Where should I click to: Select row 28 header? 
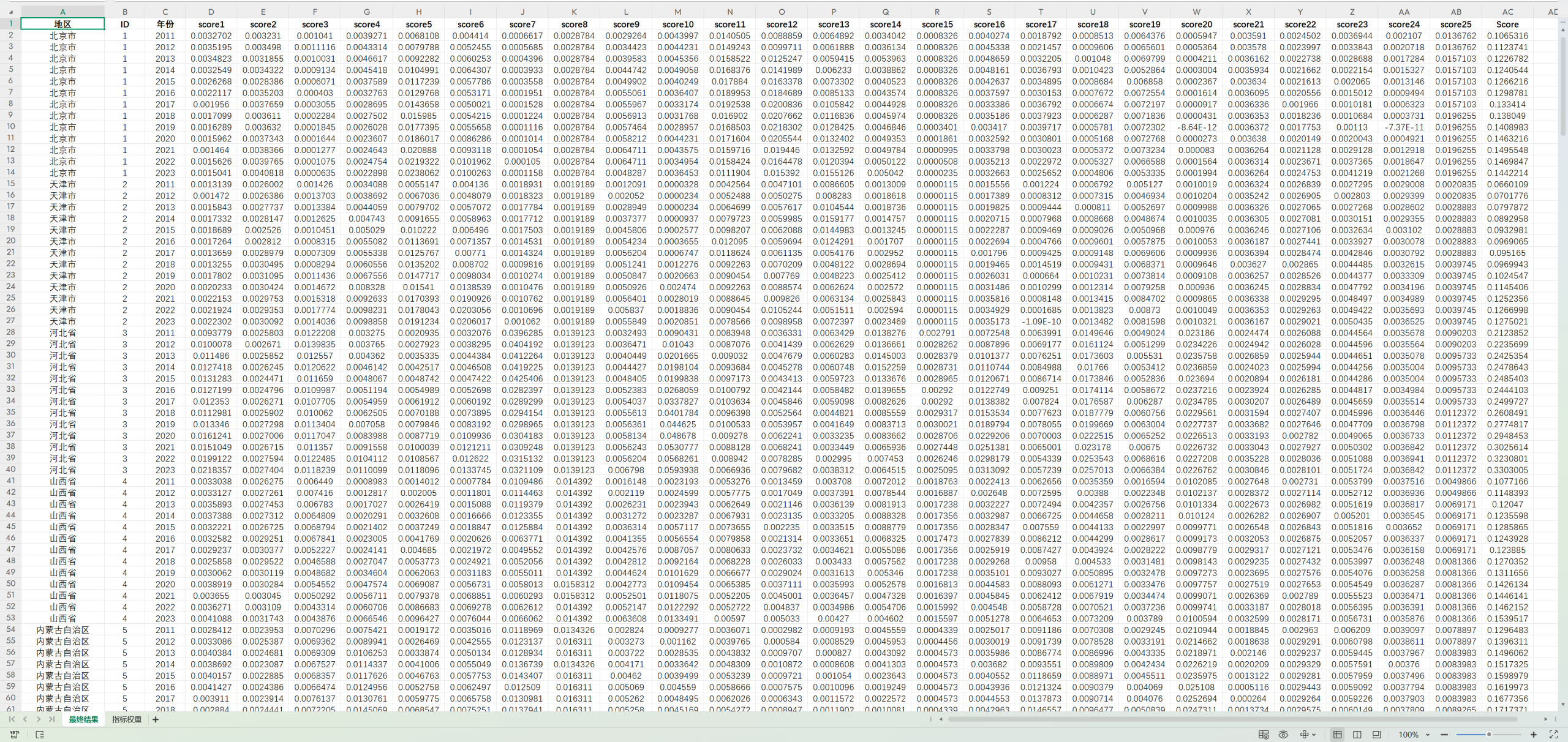tap(10, 332)
